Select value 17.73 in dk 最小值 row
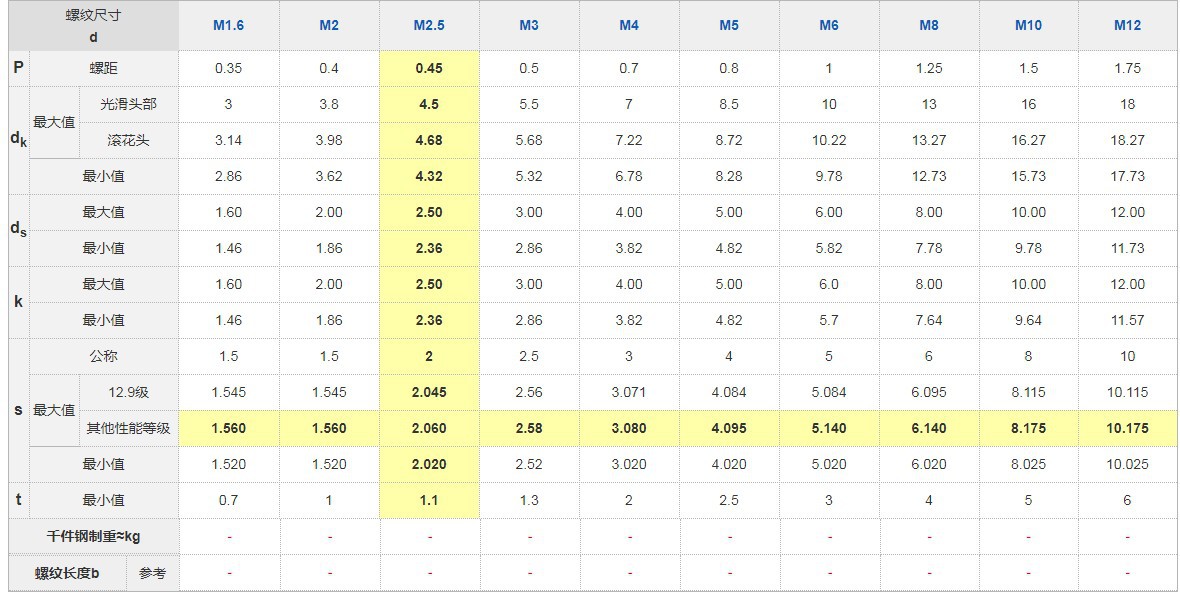Viewport: 1180px width, 592px height. tap(1127, 176)
